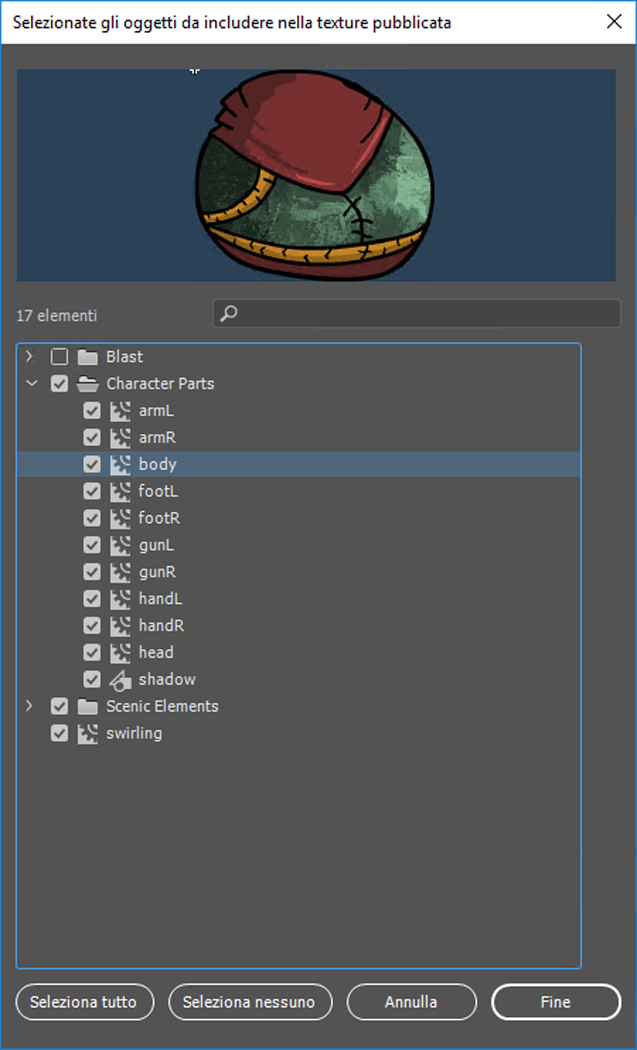637x1050 pixels.
Task: Toggle the armR checkbox
Action: click(92, 437)
